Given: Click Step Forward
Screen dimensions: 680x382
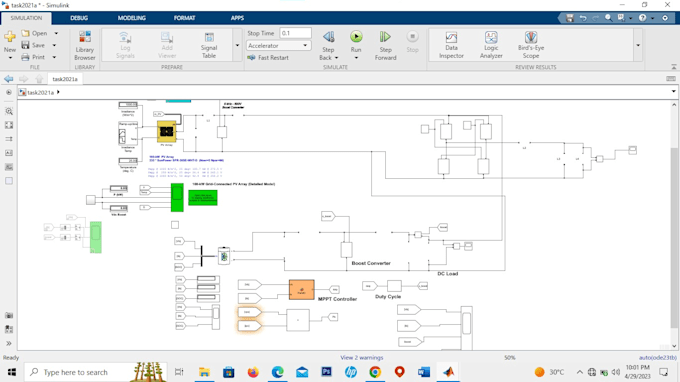Looking at the screenshot, I should point(385,45).
